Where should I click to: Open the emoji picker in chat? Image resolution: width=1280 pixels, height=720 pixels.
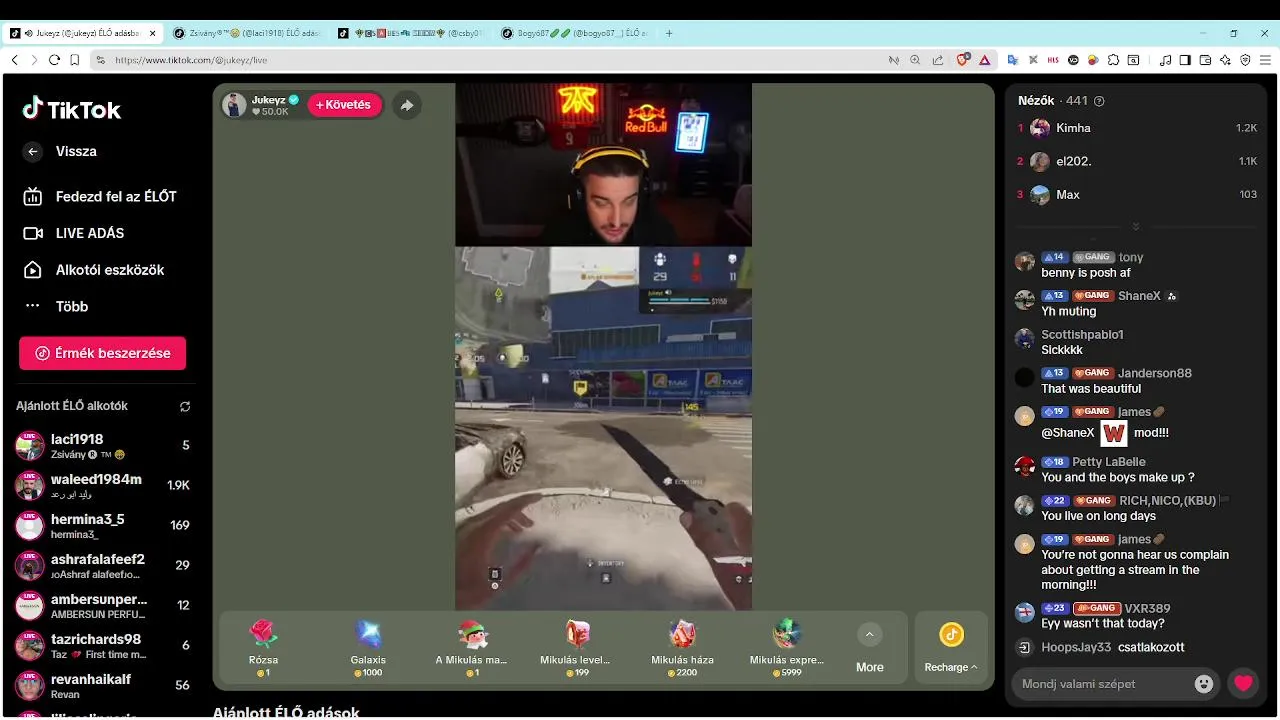(x=1204, y=684)
